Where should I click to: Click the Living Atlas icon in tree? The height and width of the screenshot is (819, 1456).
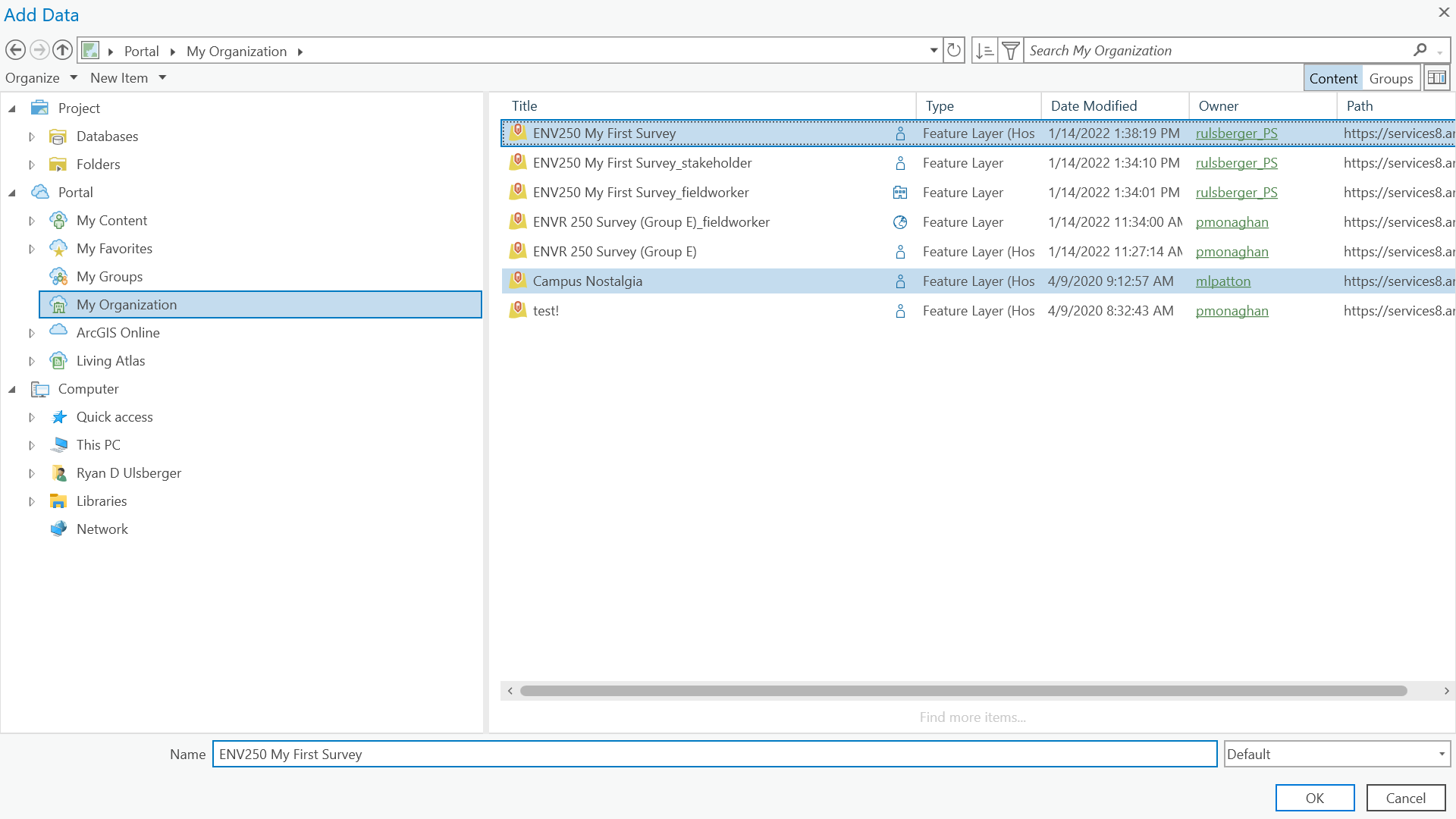click(x=58, y=361)
